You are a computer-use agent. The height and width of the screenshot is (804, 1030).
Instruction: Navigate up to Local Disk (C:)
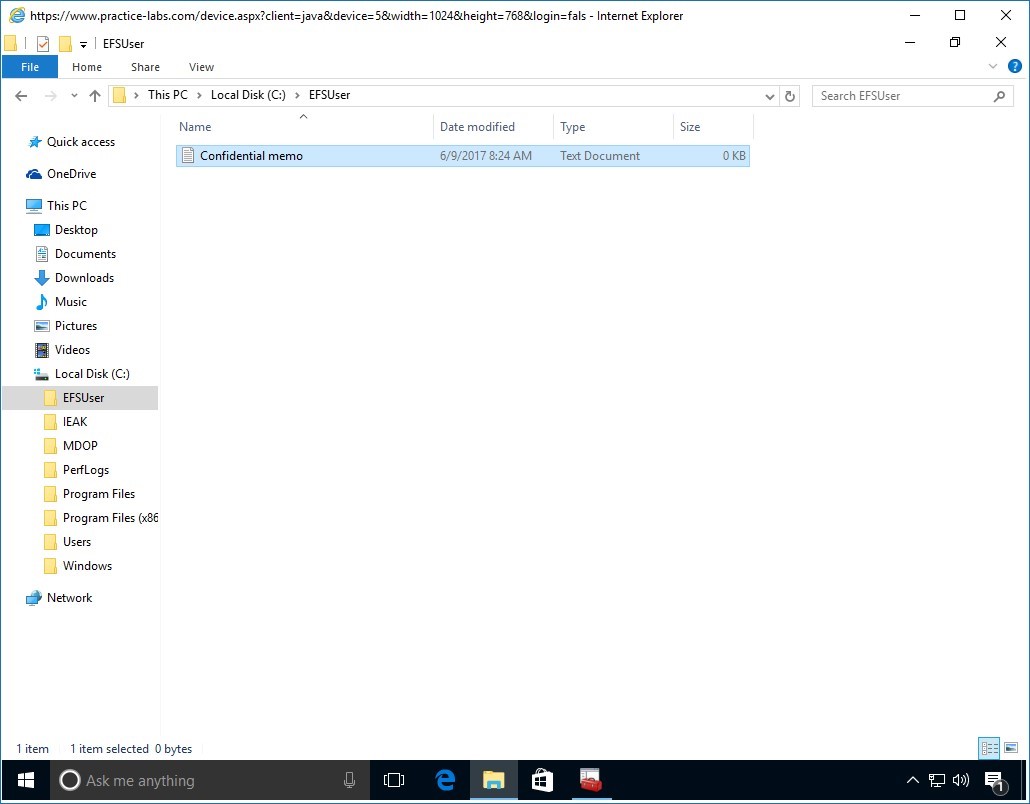click(x=95, y=95)
